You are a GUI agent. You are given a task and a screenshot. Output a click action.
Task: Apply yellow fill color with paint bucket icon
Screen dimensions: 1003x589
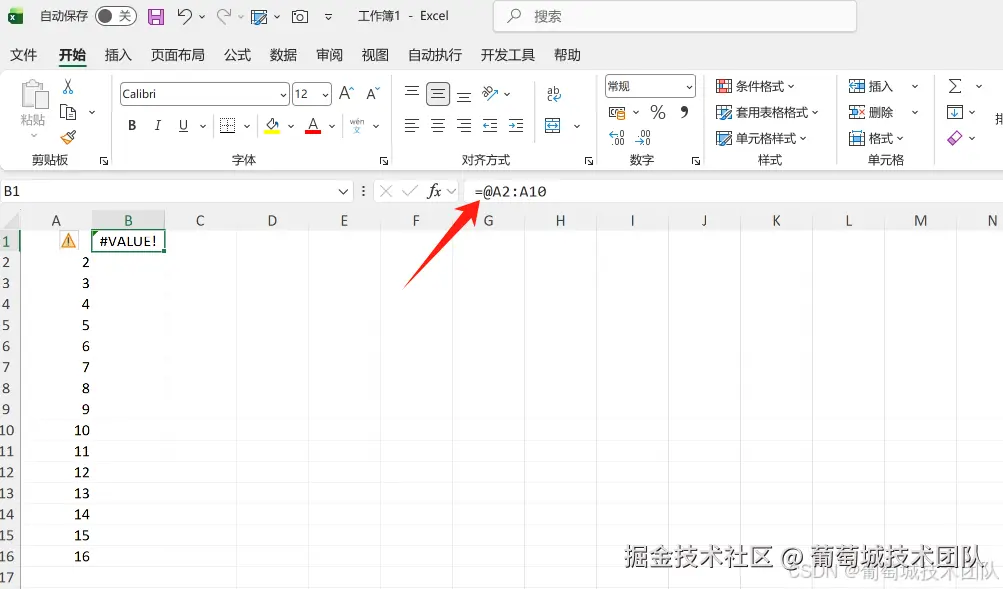pyautogui.click(x=270, y=125)
